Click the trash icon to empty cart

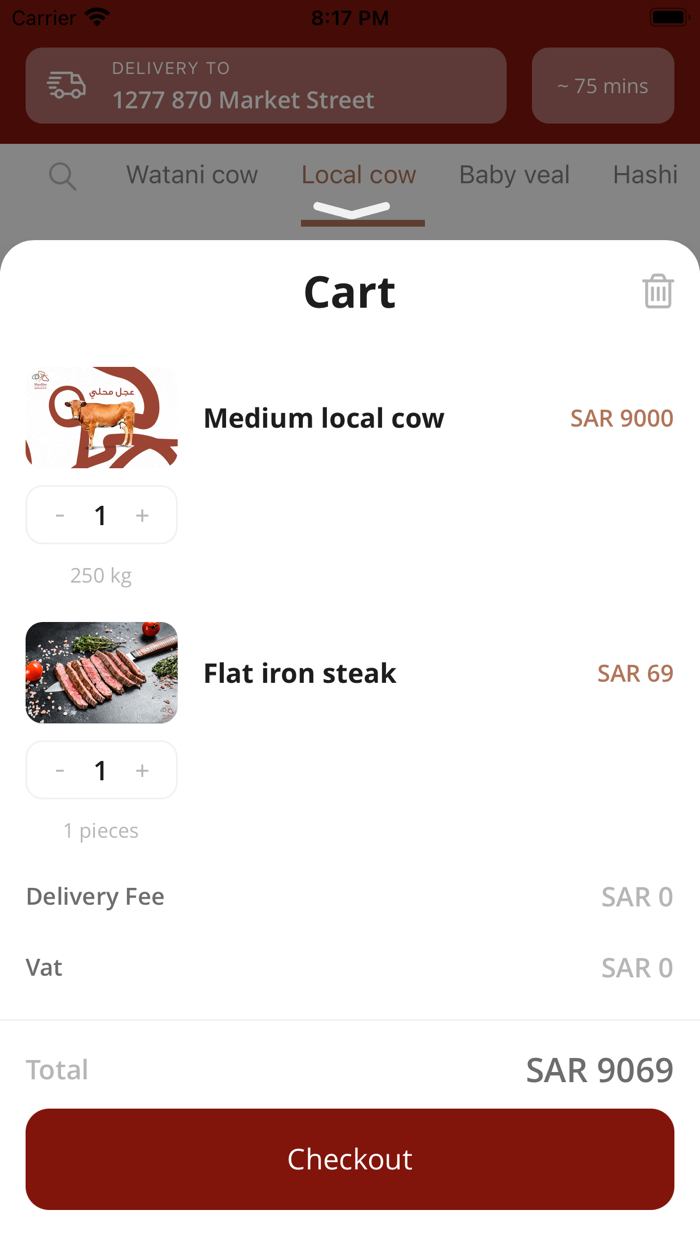click(657, 292)
